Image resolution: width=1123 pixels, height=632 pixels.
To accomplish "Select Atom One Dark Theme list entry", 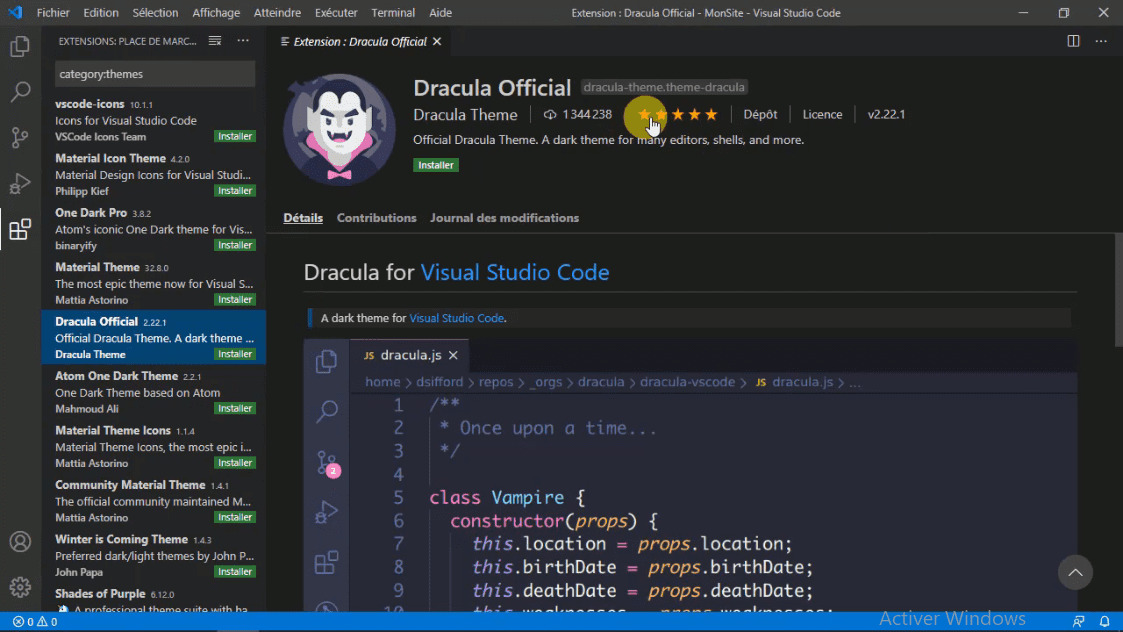I will [154, 392].
